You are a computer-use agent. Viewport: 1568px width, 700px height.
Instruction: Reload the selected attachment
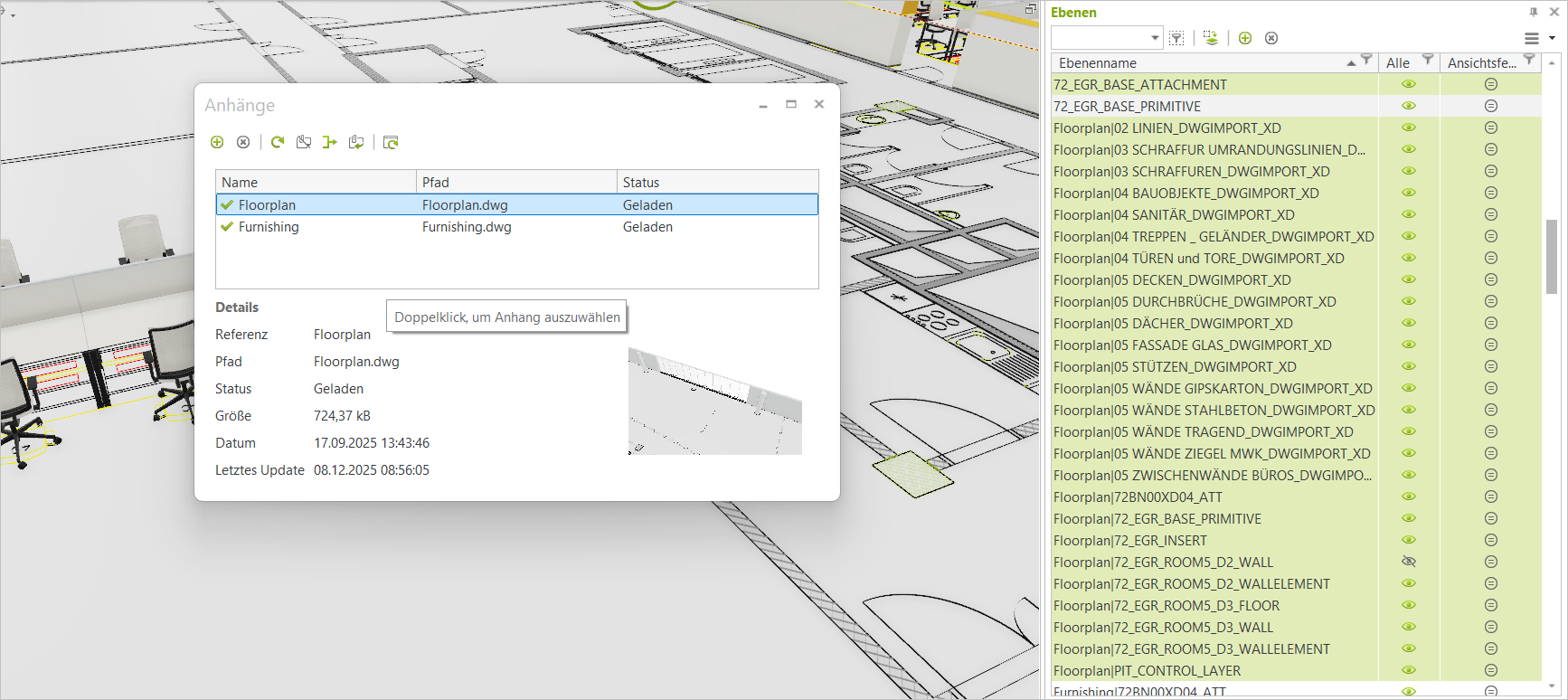278,142
